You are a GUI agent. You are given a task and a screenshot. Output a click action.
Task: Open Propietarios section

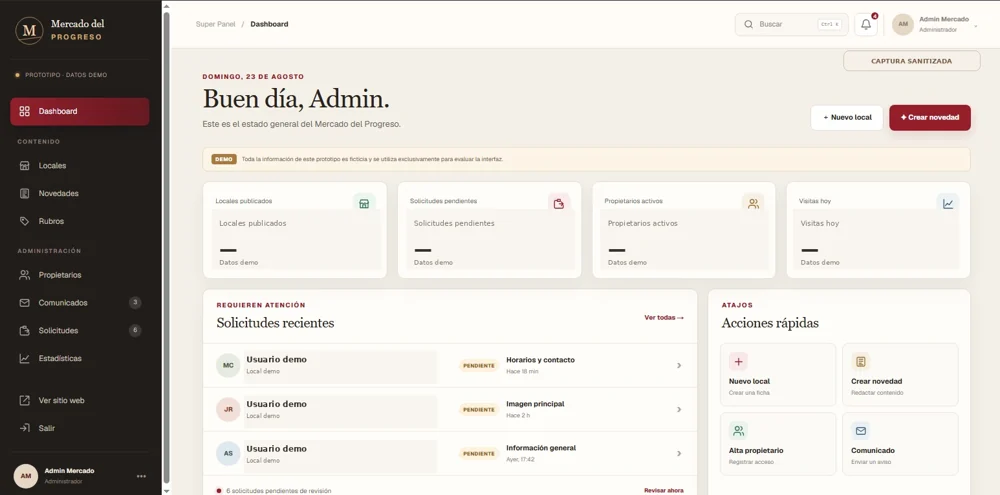coord(80,275)
